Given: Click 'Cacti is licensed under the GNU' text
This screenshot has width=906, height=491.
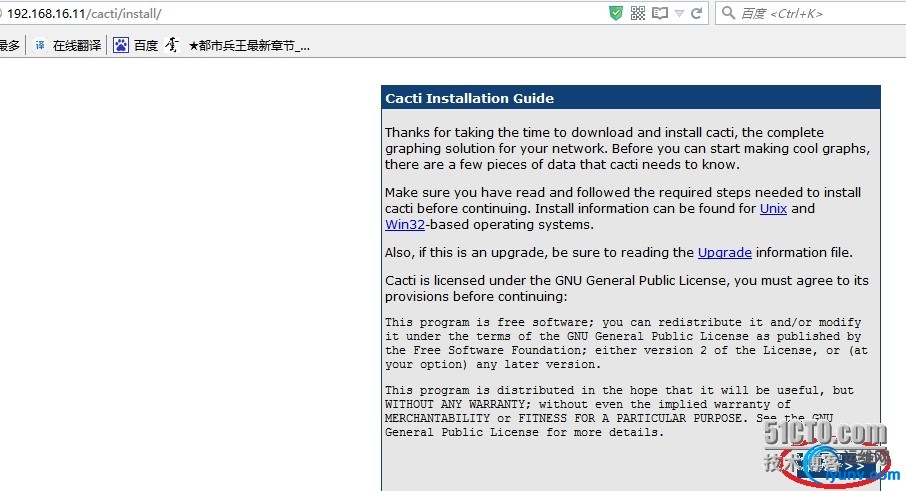Looking at the screenshot, I should tap(627, 288).
